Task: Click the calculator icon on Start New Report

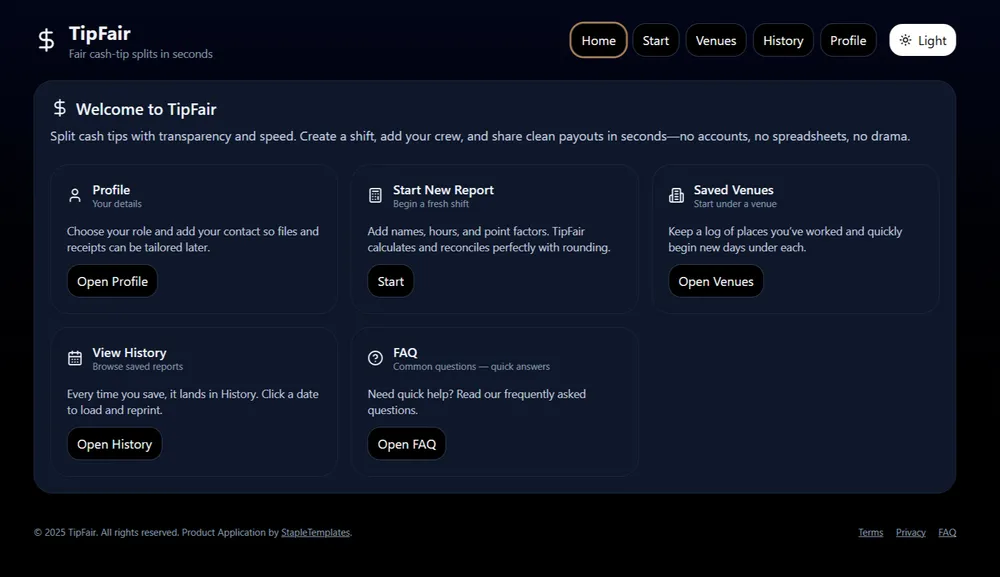Action: pos(376,195)
